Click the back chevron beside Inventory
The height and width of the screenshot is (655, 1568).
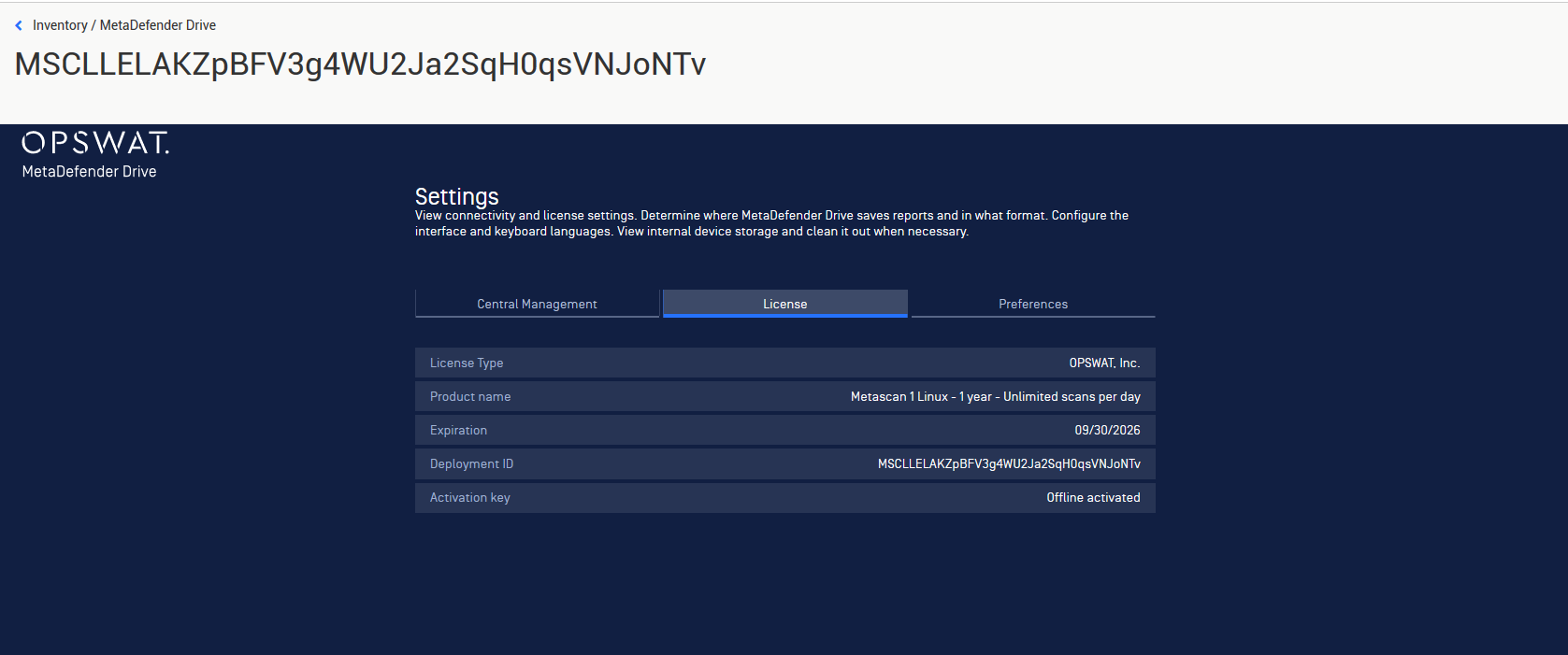click(x=19, y=25)
